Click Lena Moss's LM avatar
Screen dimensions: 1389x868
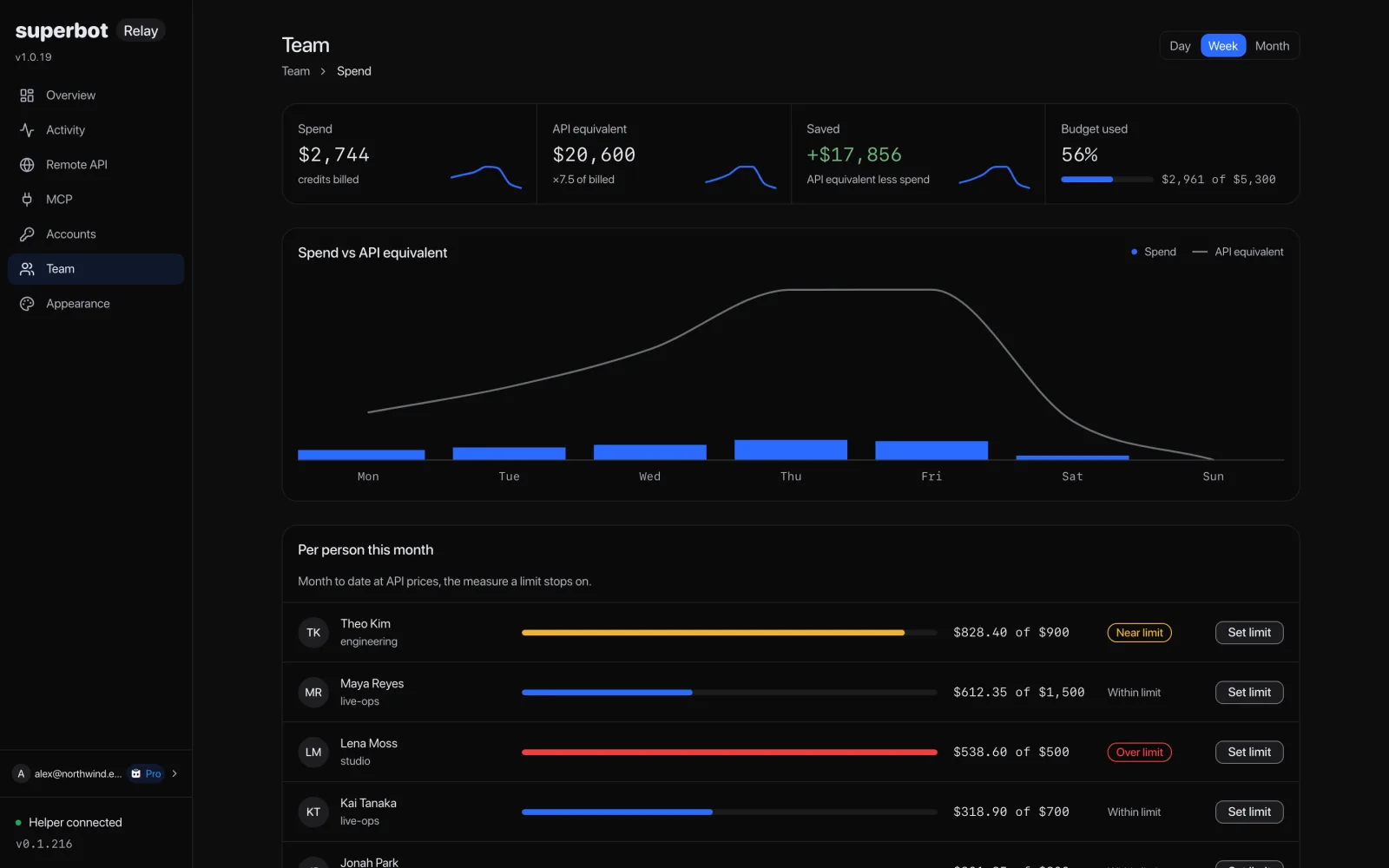313,753
